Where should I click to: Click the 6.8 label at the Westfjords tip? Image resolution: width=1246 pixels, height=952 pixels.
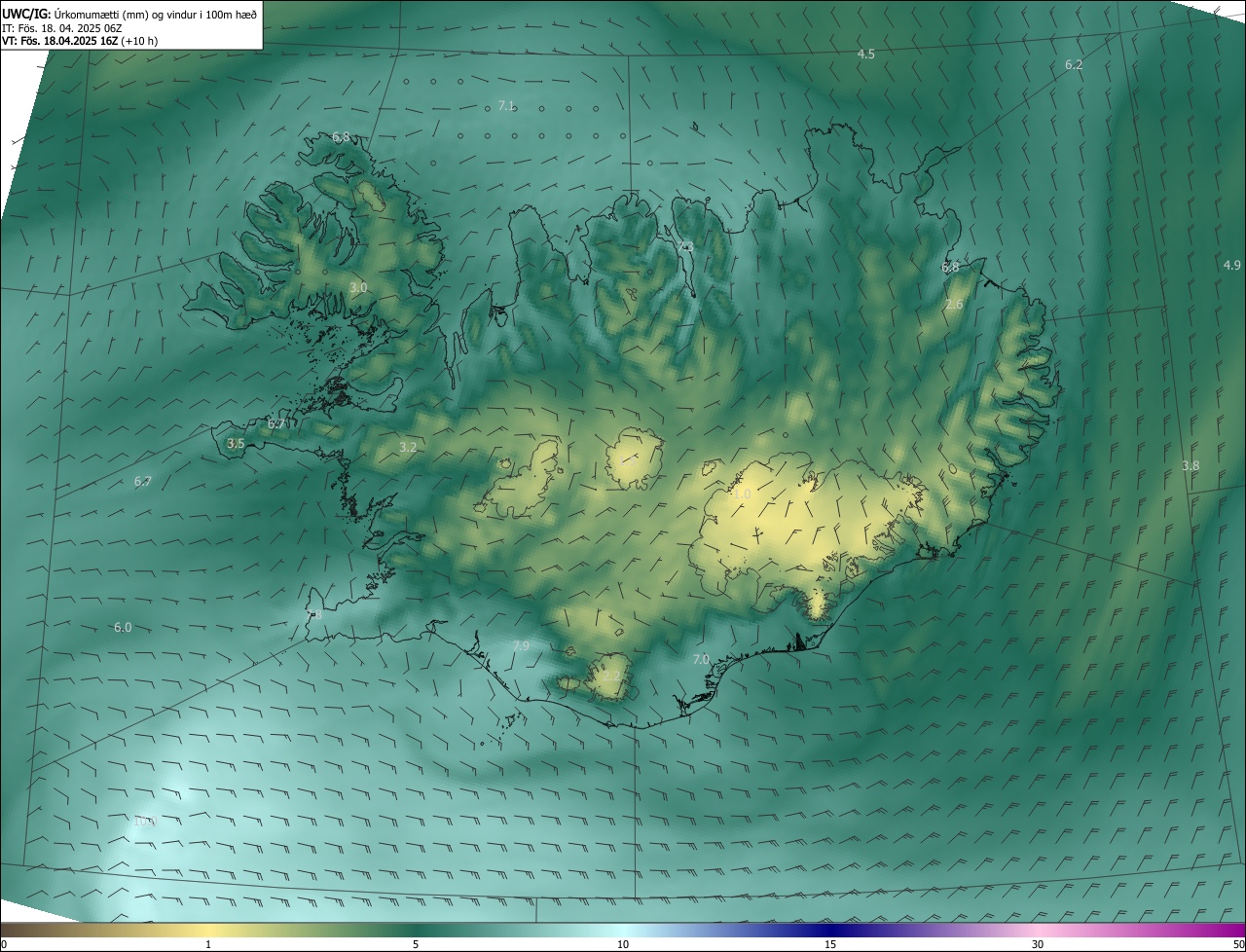pyautogui.click(x=341, y=137)
